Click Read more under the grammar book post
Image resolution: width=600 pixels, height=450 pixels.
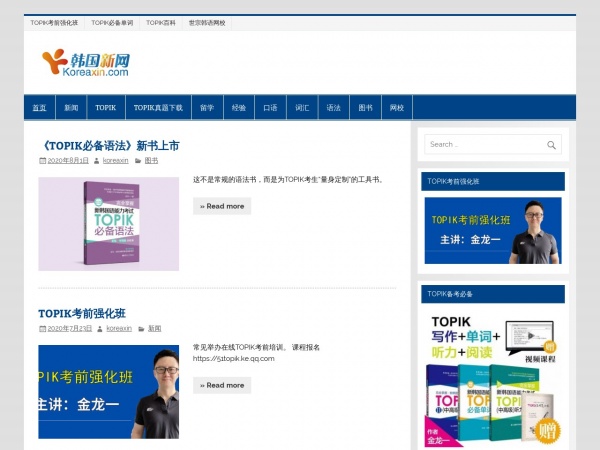click(x=222, y=206)
